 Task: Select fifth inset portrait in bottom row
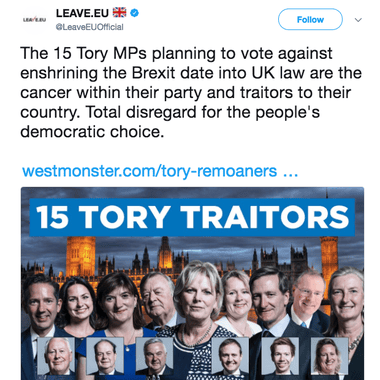tap(280, 356)
